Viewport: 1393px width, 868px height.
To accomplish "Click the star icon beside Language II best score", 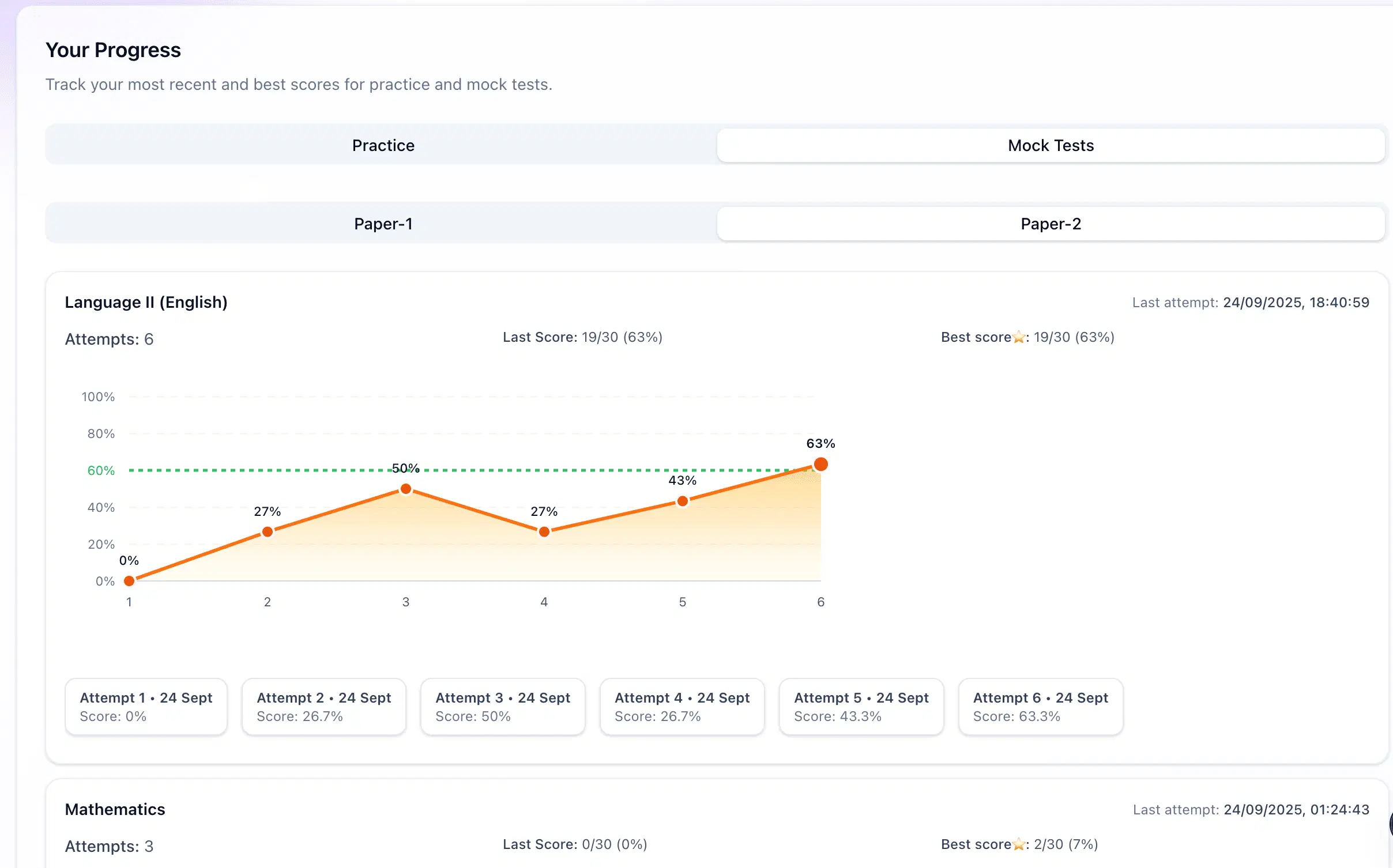I will click(x=1019, y=337).
